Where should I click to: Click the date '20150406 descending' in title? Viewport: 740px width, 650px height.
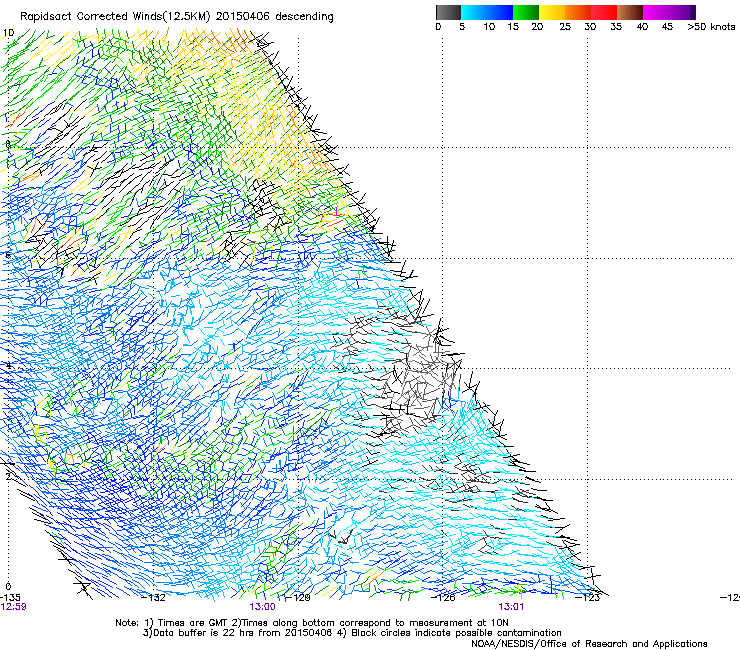point(275,17)
